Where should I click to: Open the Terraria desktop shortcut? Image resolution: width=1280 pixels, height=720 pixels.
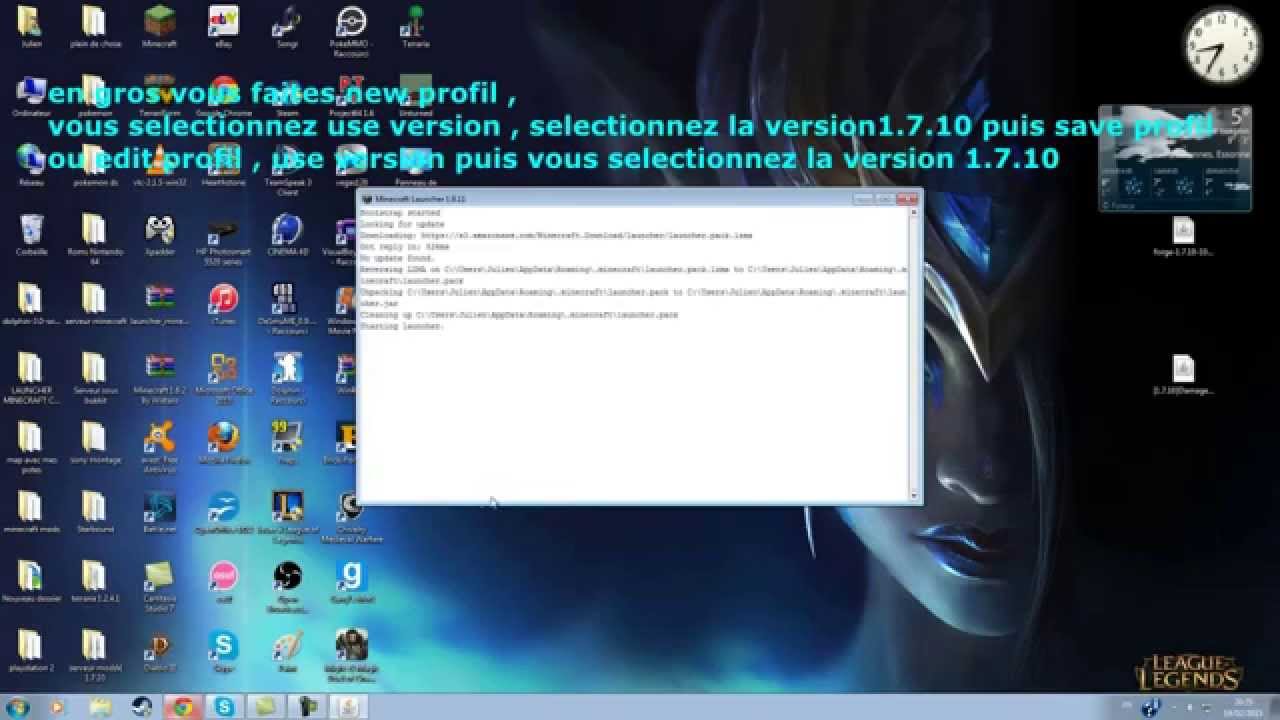coord(414,25)
